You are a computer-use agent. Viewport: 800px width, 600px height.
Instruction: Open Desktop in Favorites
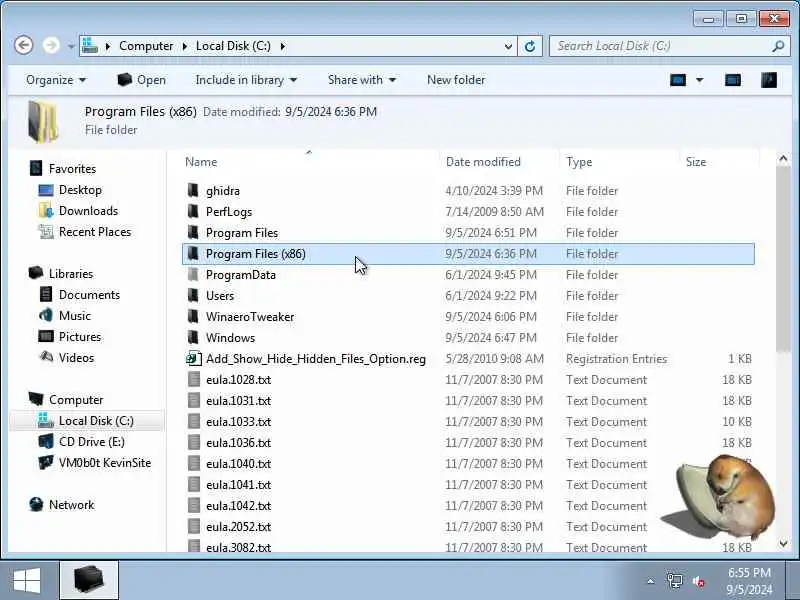pyautogui.click(x=80, y=190)
